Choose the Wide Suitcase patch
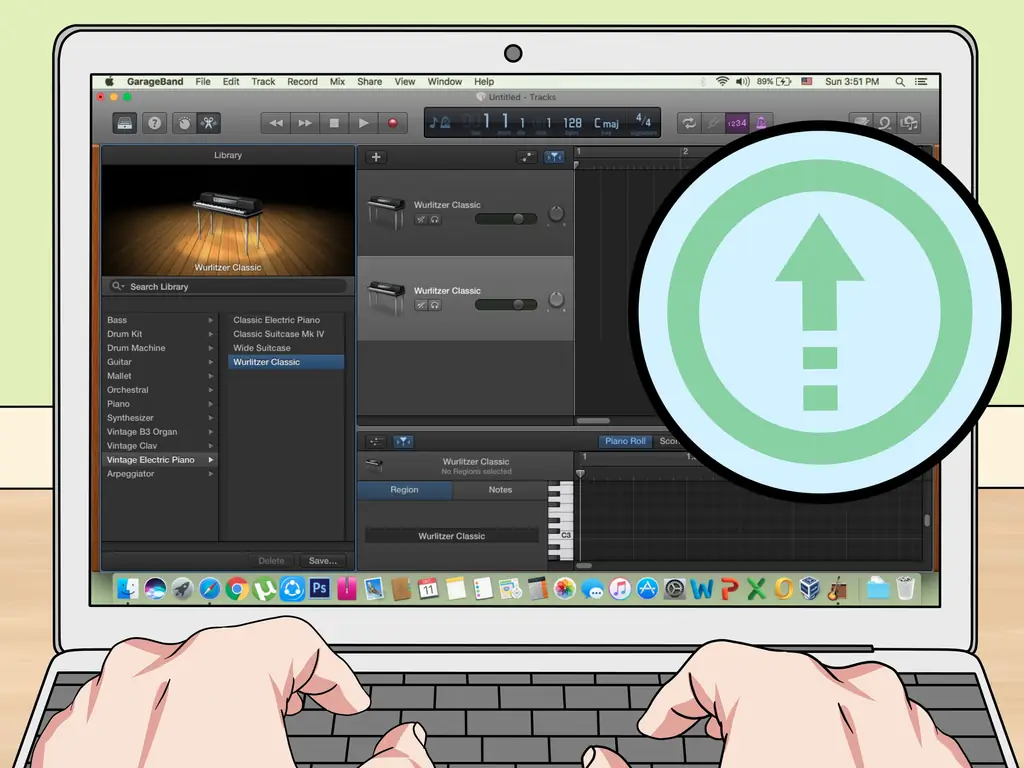 [286, 348]
